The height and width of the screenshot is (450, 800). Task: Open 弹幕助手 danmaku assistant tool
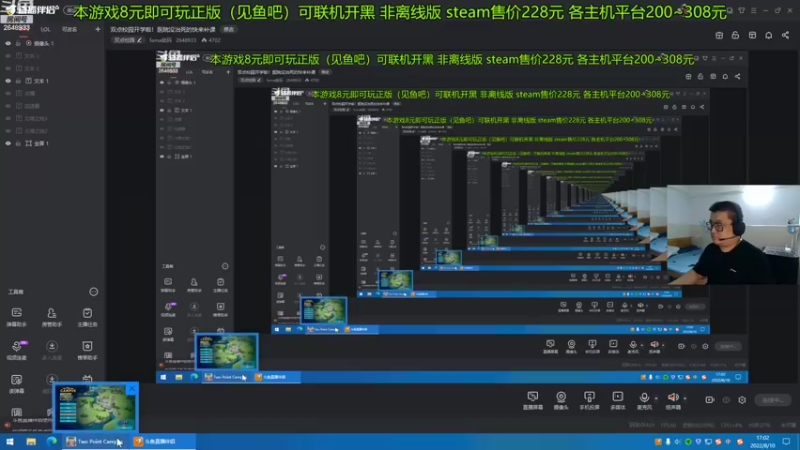tap(16, 317)
